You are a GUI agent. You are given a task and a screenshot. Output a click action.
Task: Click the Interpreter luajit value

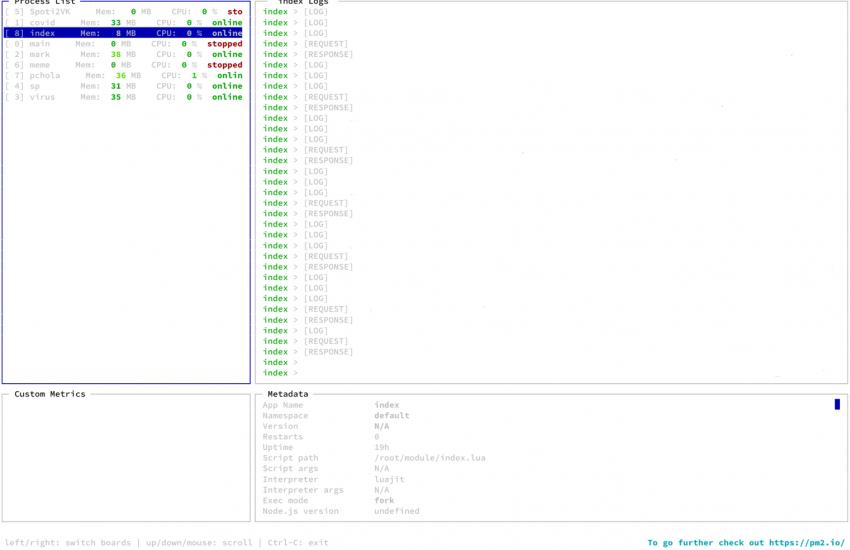(389, 479)
